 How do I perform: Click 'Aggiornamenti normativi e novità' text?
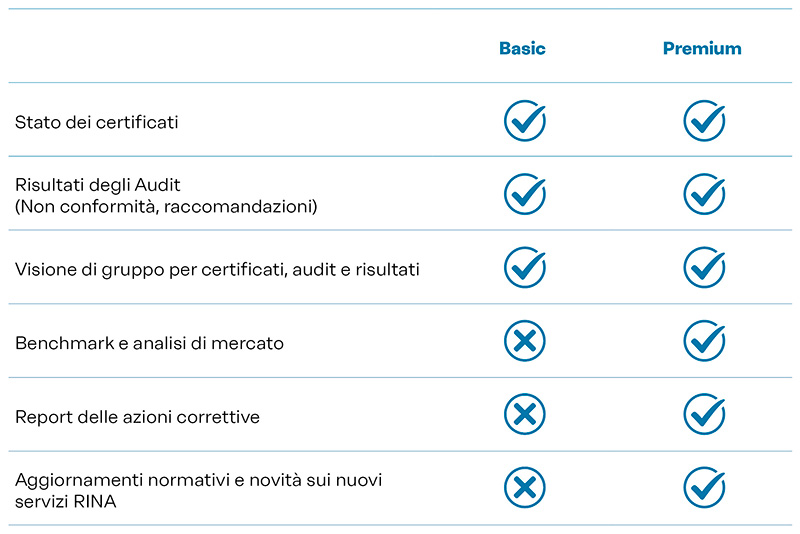198,480
